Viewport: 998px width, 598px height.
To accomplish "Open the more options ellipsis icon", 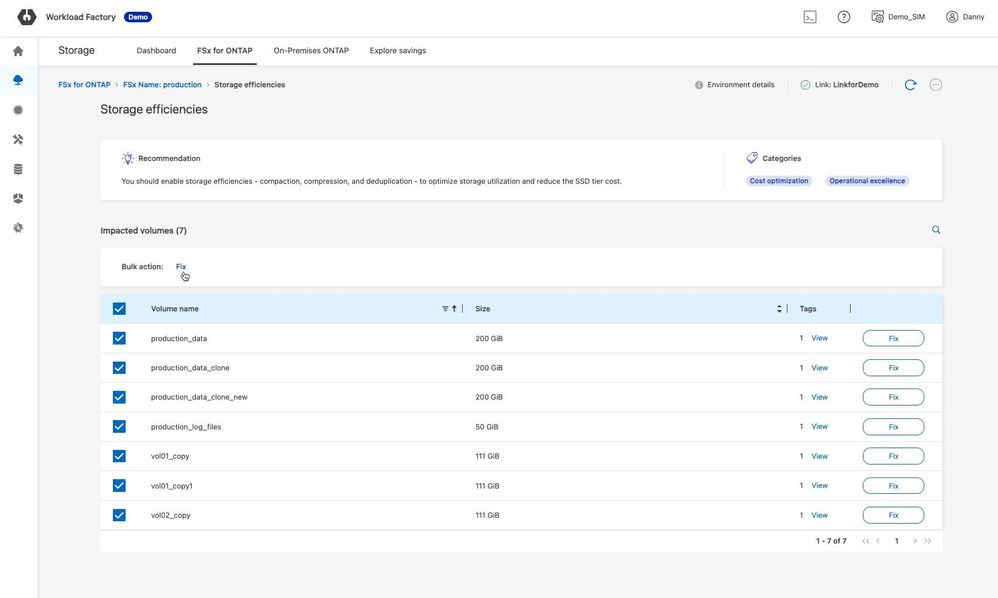I will point(936,85).
